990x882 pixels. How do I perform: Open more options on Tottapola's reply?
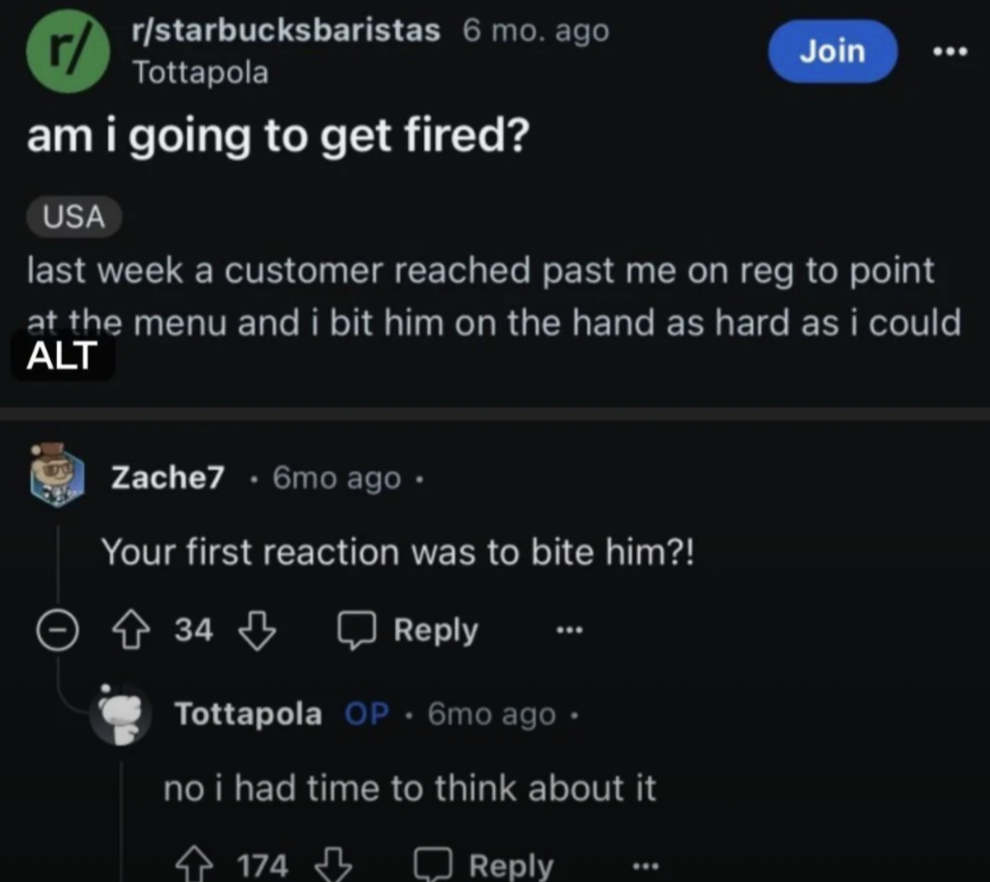[644, 866]
